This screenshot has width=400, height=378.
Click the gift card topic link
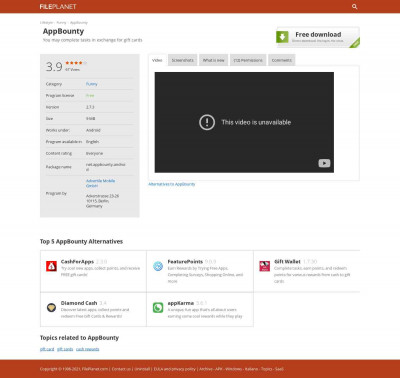[47, 349]
